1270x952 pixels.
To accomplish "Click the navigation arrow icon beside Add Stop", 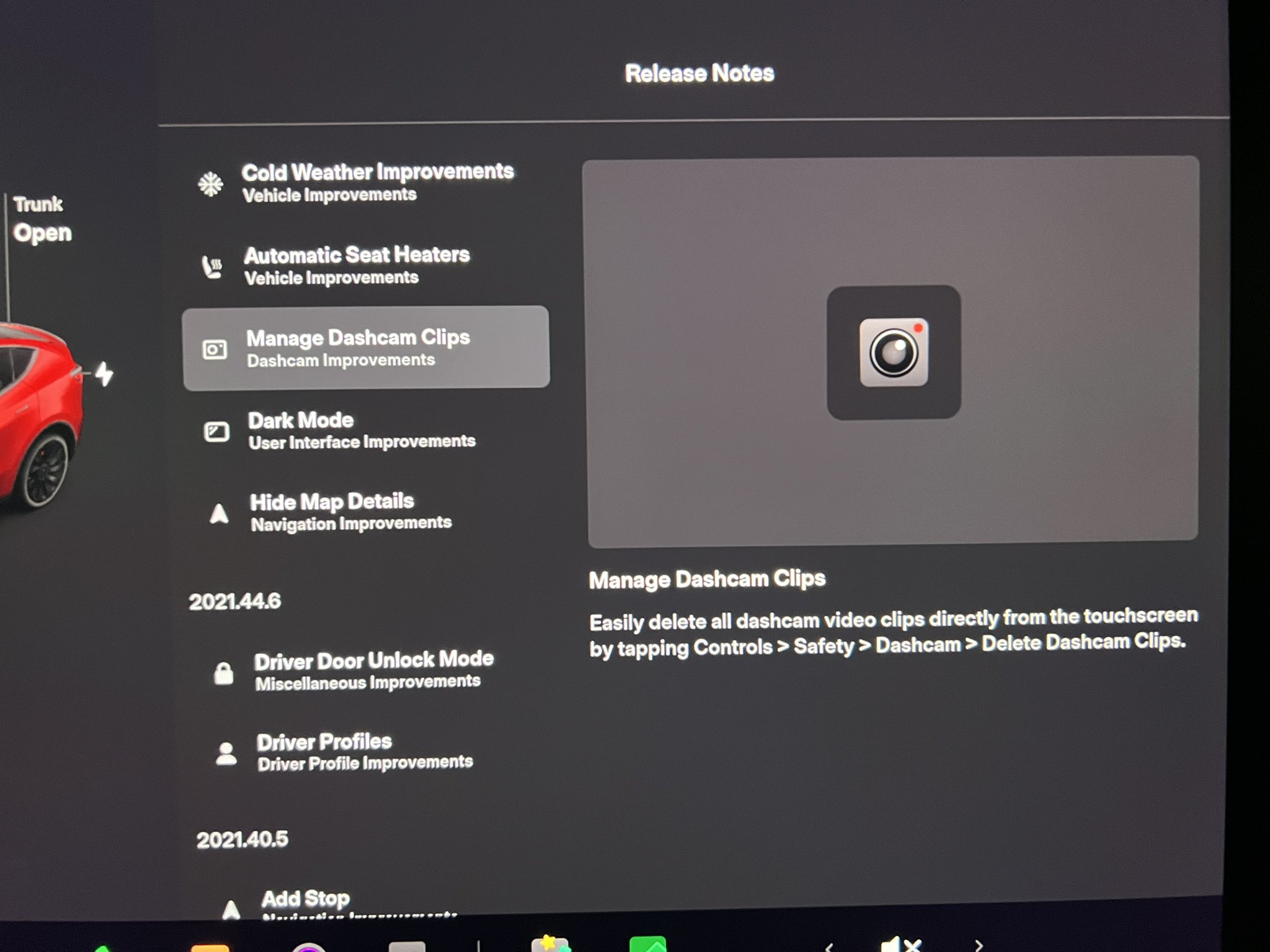I will (231, 909).
